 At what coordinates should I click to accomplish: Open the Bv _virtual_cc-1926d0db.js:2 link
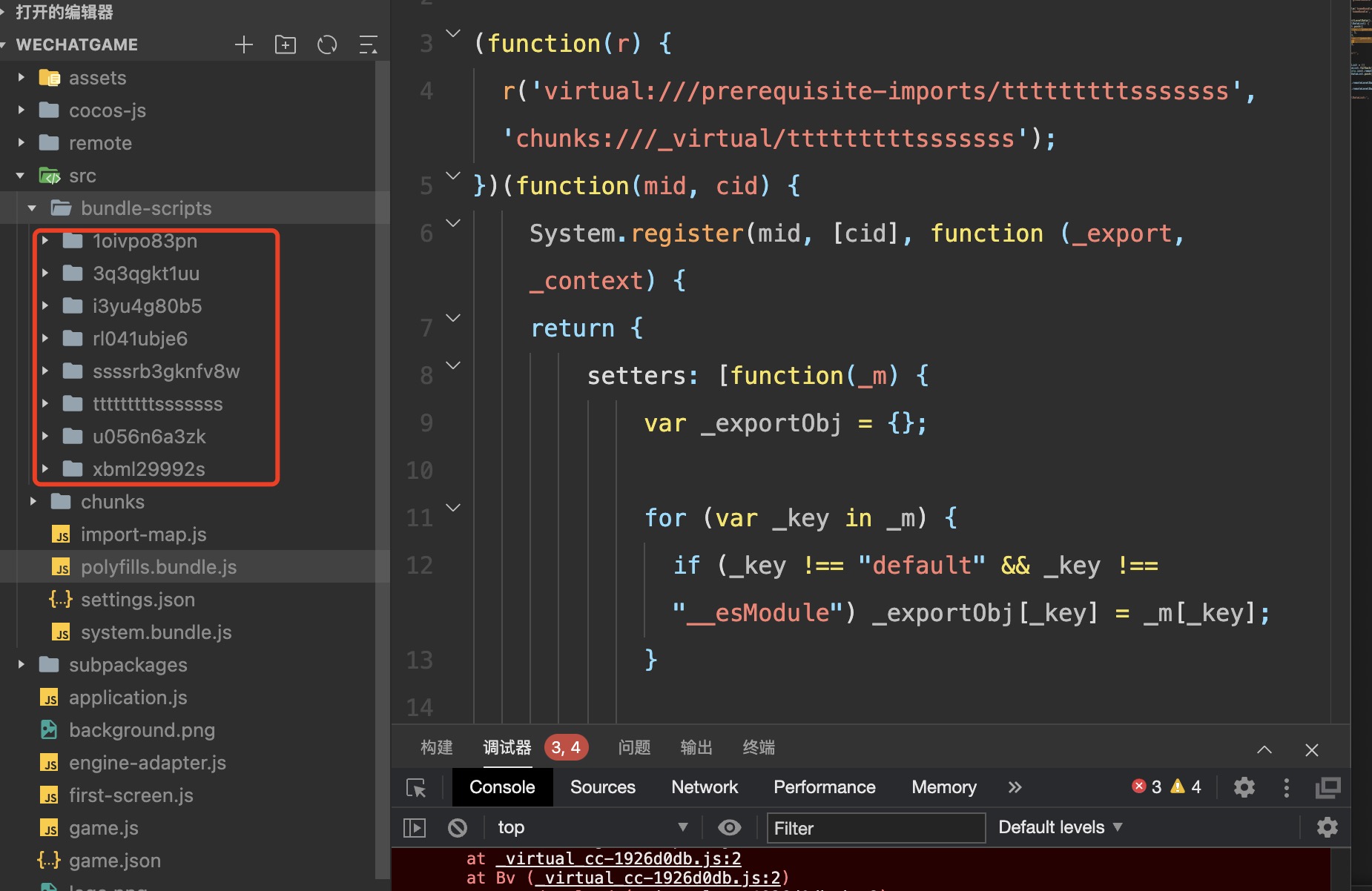(658, 878)
